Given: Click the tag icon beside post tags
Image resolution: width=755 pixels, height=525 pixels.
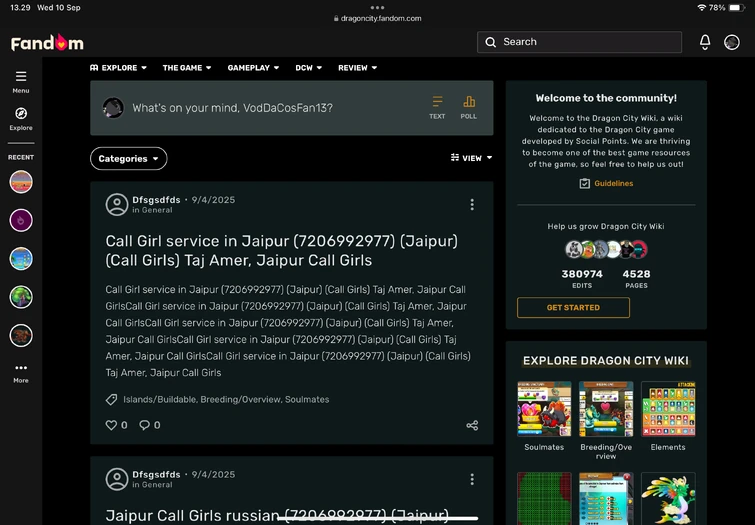Looking at the screenshot, I should pyautogui.click(x=111, y=399).
